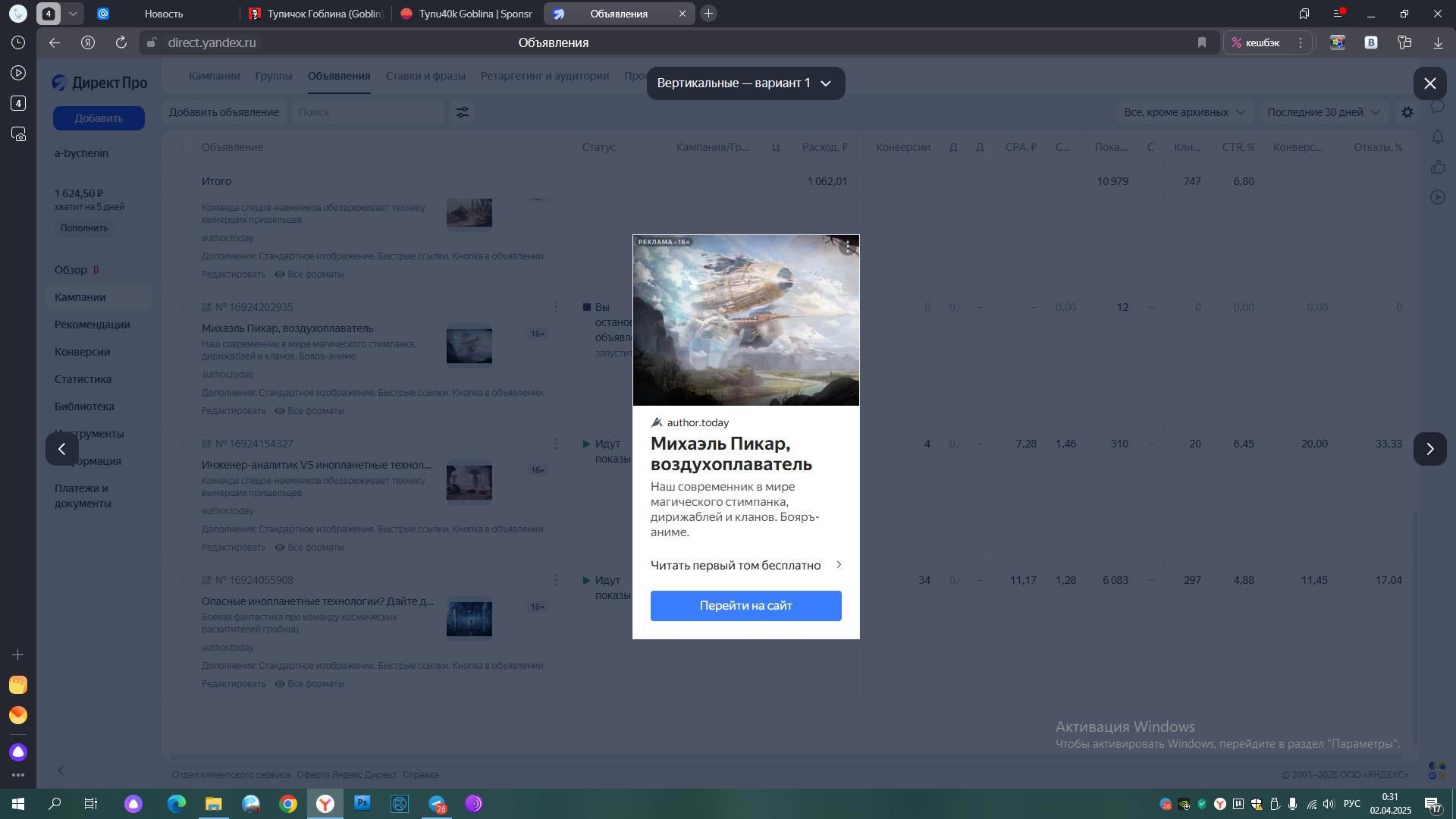Viewport: 1456px width, 819px height.
Task: Open table column settings gear
Action: click(x=1407, y=112)
